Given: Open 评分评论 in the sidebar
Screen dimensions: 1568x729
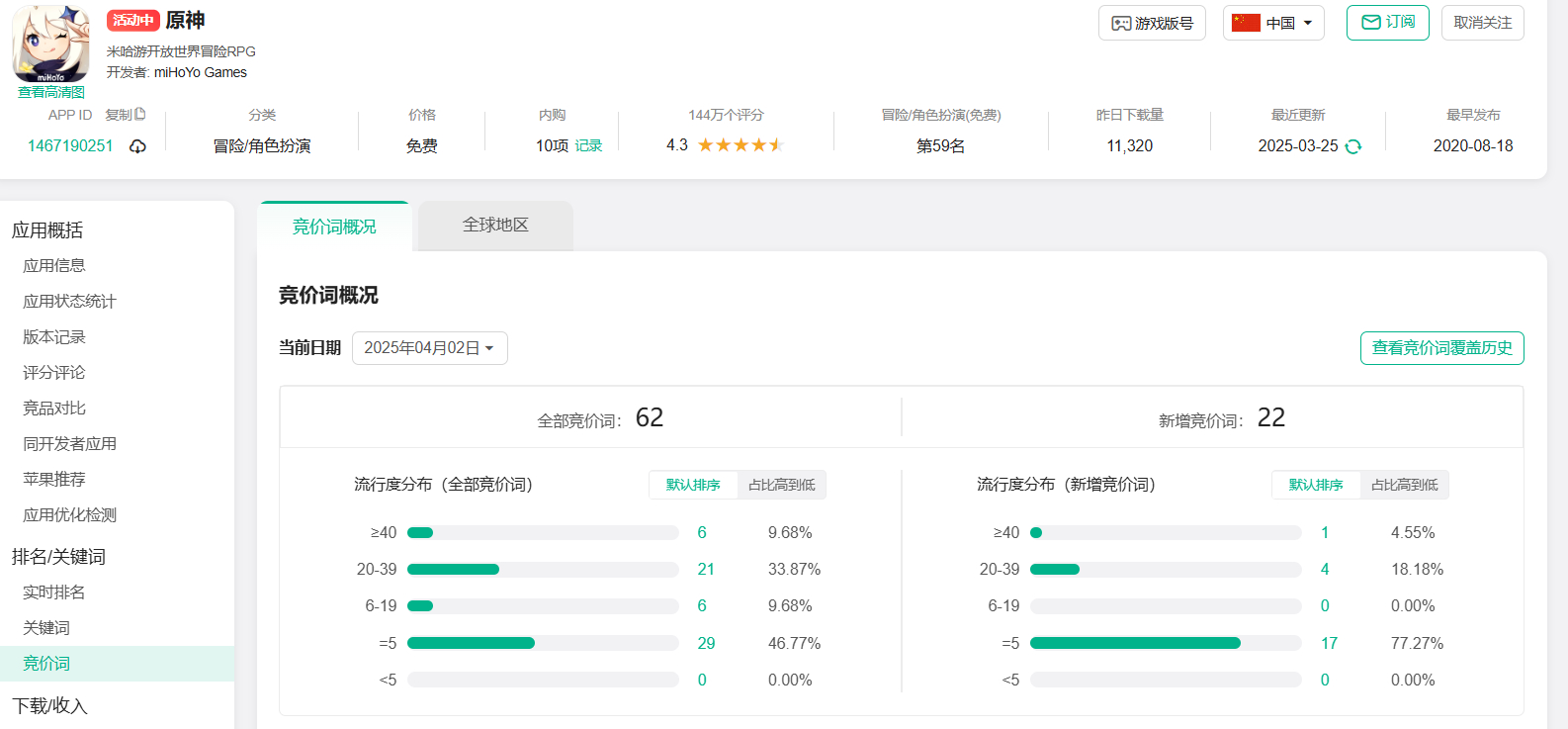Looking at the screenshot, I should 54,373.
